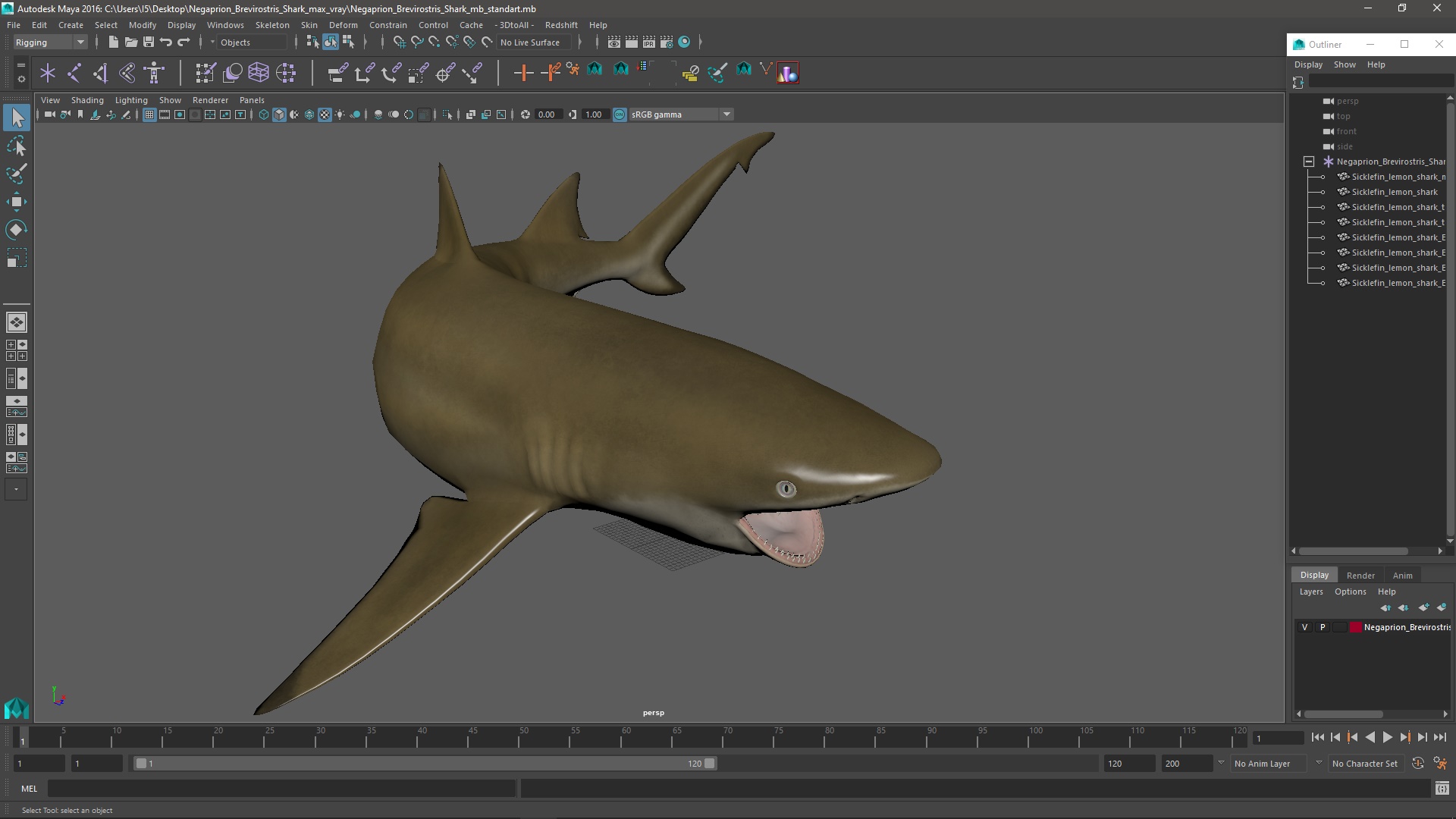This screenshot has height=819, width=1456.
Task: Toggle layer visibility V box
Action: coord(1304,627)
